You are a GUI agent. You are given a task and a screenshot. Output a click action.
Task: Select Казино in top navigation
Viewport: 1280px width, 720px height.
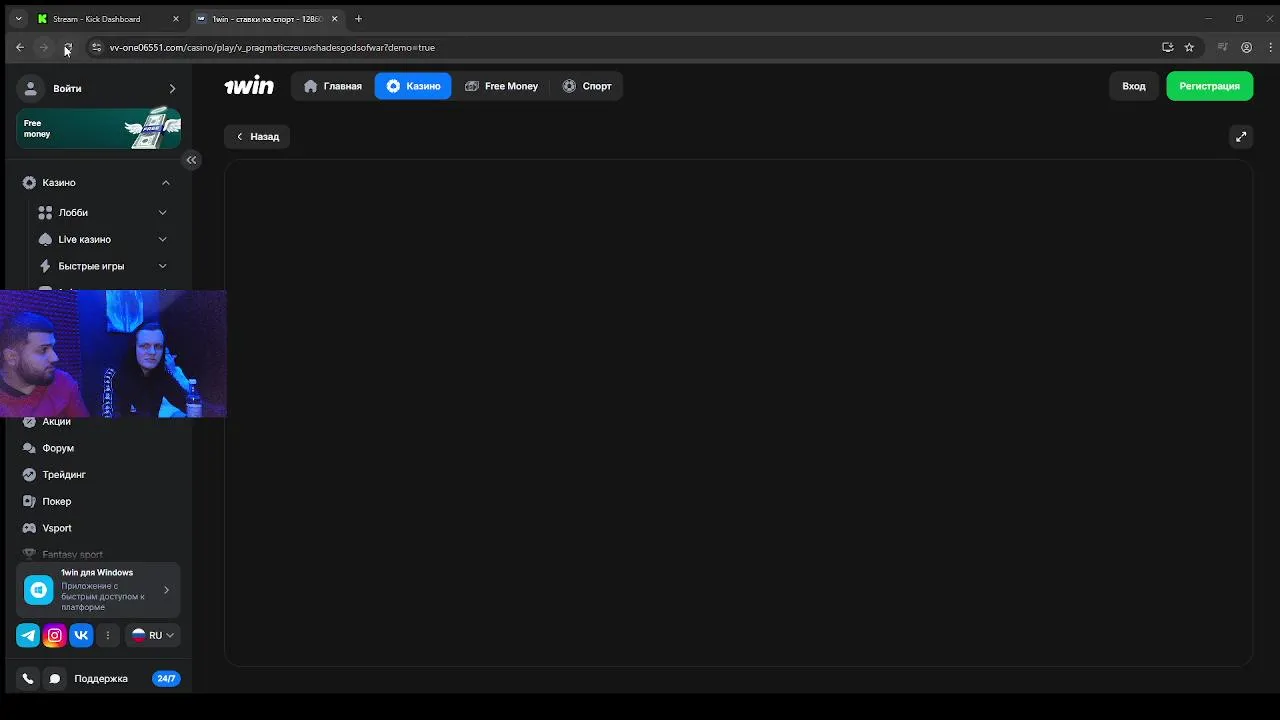coord(413,86)
